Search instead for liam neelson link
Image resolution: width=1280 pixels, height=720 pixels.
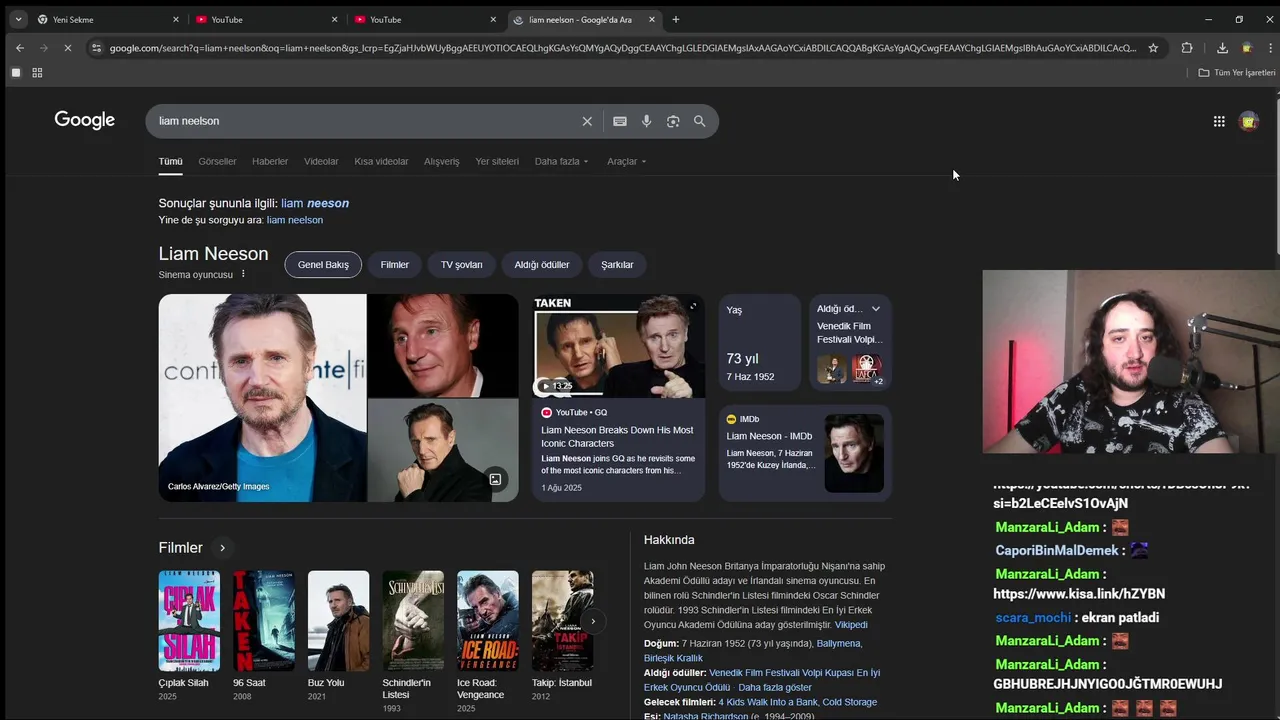click(x=295, y=220)
